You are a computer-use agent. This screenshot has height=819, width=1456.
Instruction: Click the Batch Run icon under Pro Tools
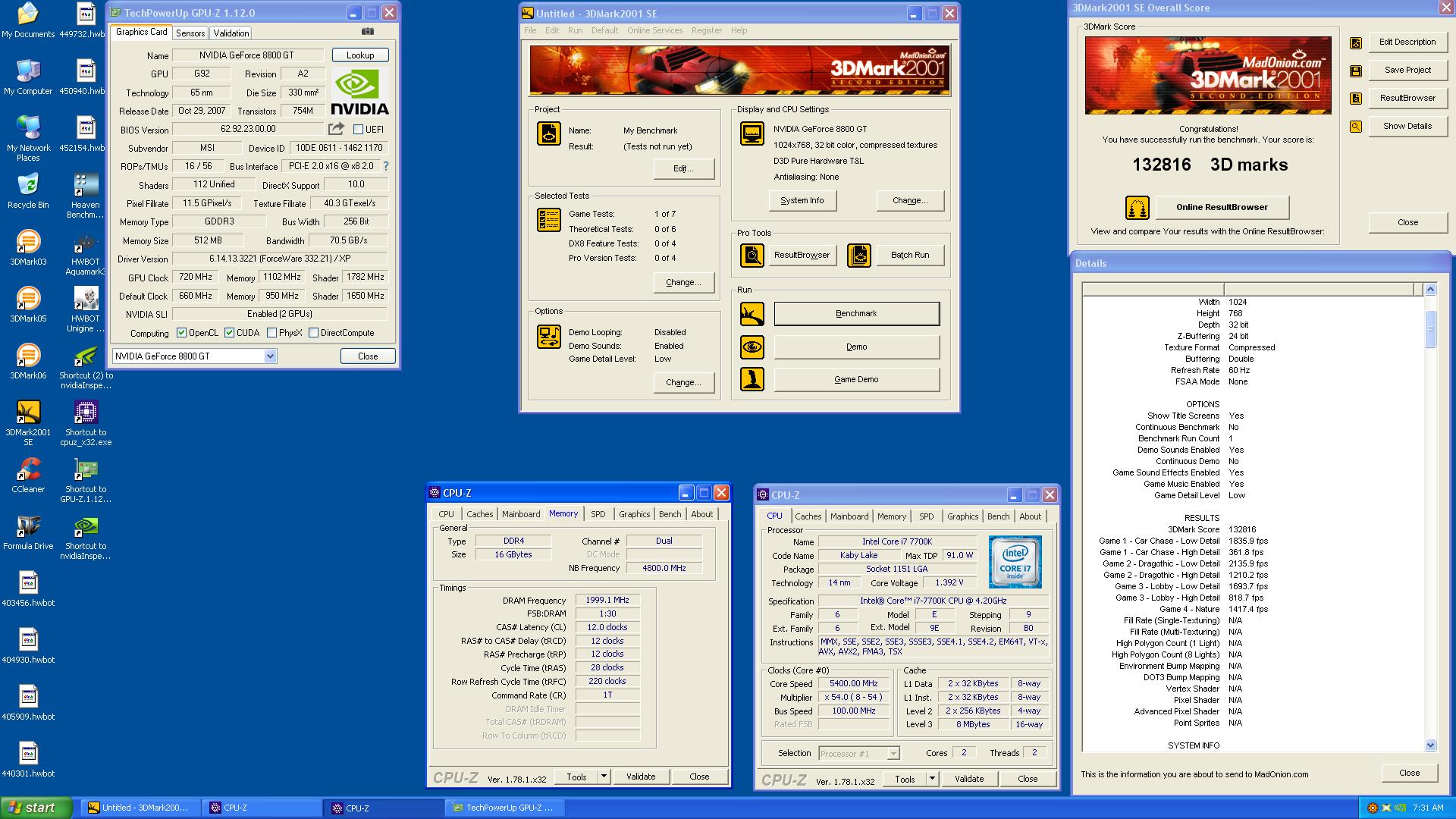pos(859,256)
